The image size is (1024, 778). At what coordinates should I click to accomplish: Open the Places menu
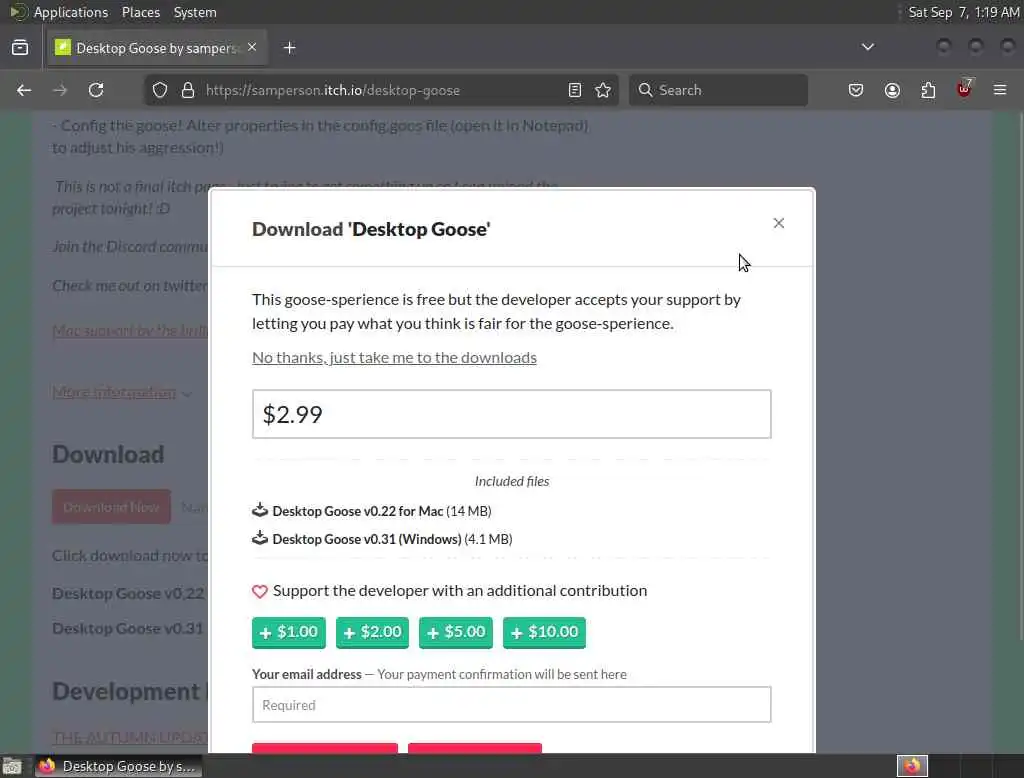click(140, 12)
